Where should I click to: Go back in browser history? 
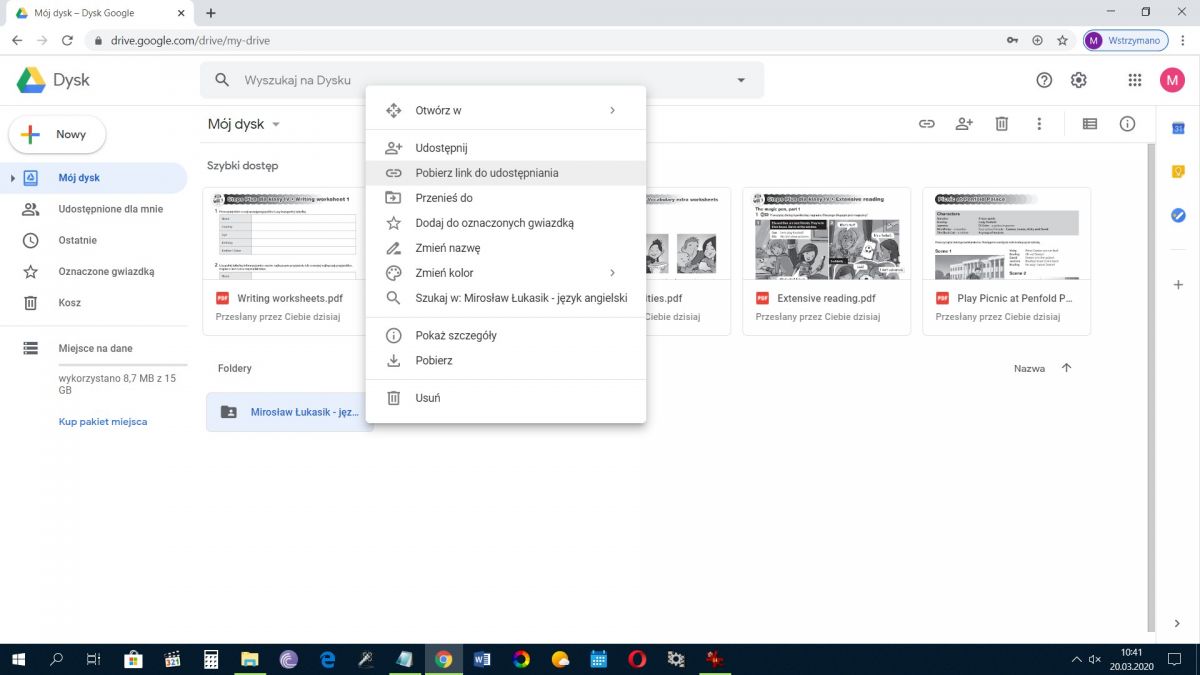coord(17,41)
